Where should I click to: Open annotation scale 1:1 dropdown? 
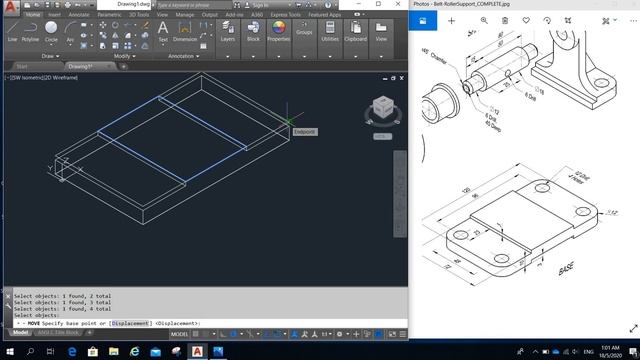[326, 334]
